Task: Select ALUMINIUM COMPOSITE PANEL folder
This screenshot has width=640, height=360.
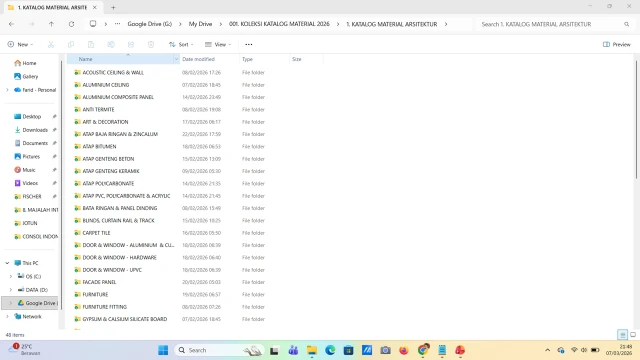Action: click(x=118, y=97)
